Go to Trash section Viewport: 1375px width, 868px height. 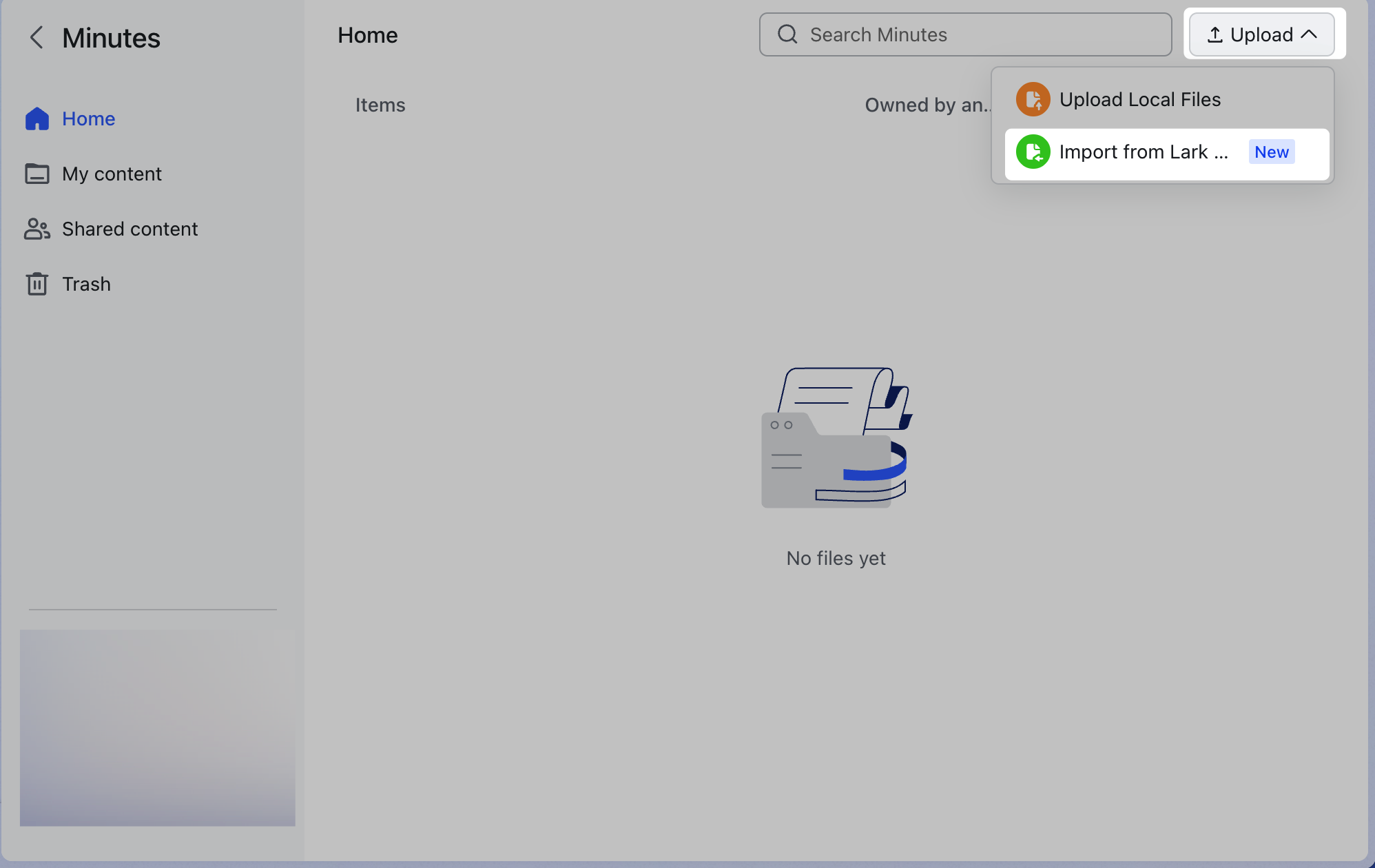pos(86,284)
